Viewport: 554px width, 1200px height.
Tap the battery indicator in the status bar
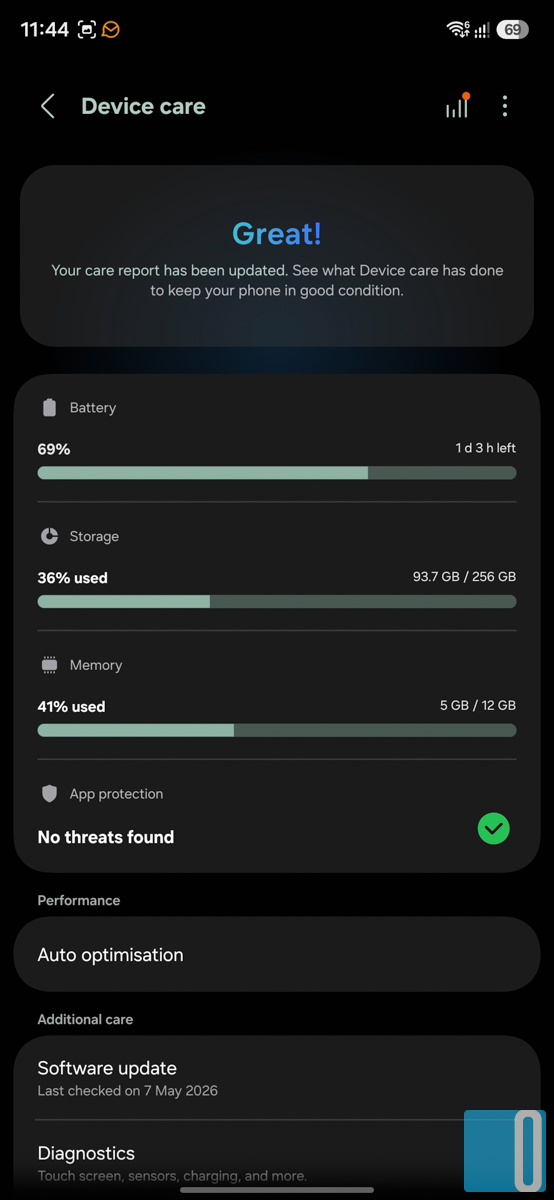tap(513, 30)
